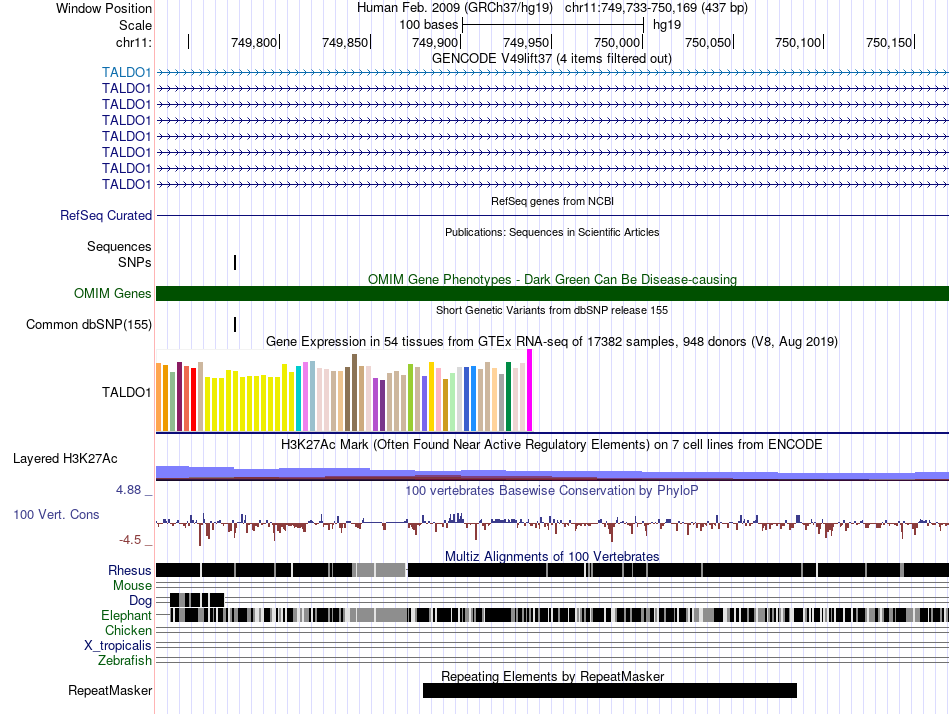Click the Common dbSNP(155) track label
Viewport: 950px width, 714px height.
(89, 324)
